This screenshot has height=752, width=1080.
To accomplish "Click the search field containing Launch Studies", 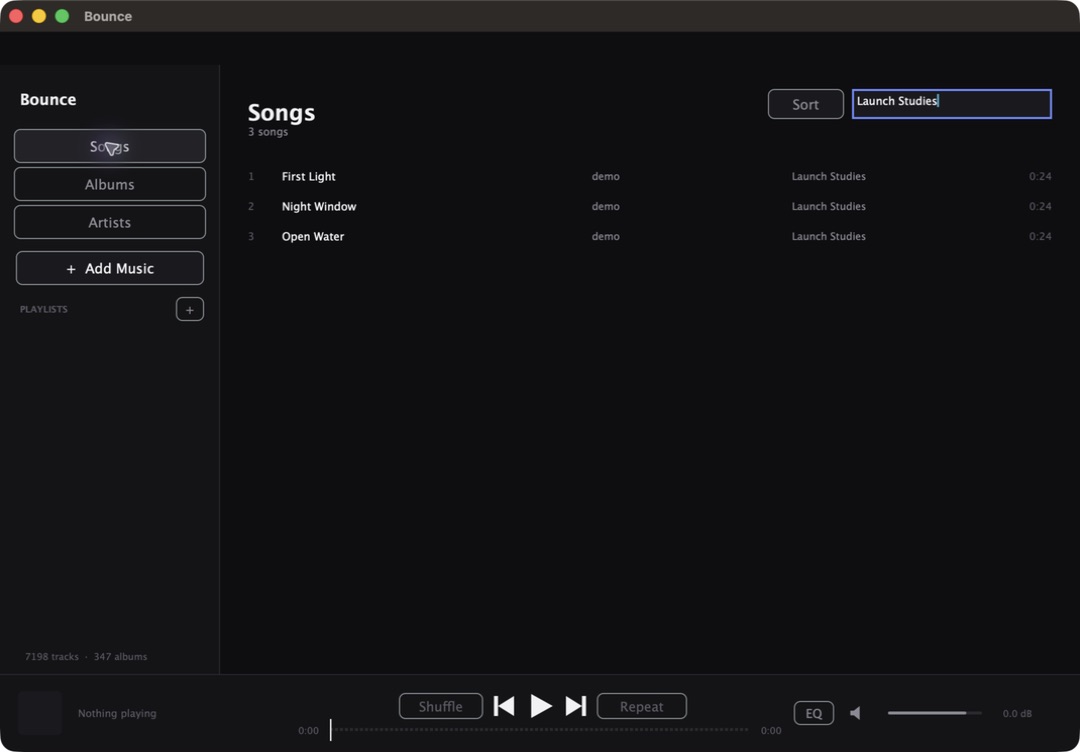I will point(952,104).
